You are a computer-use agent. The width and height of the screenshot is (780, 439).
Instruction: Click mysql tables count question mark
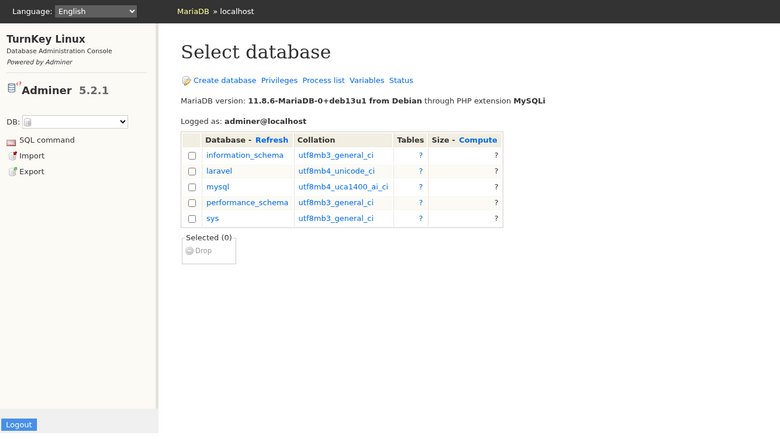click(x=420, y=187)
